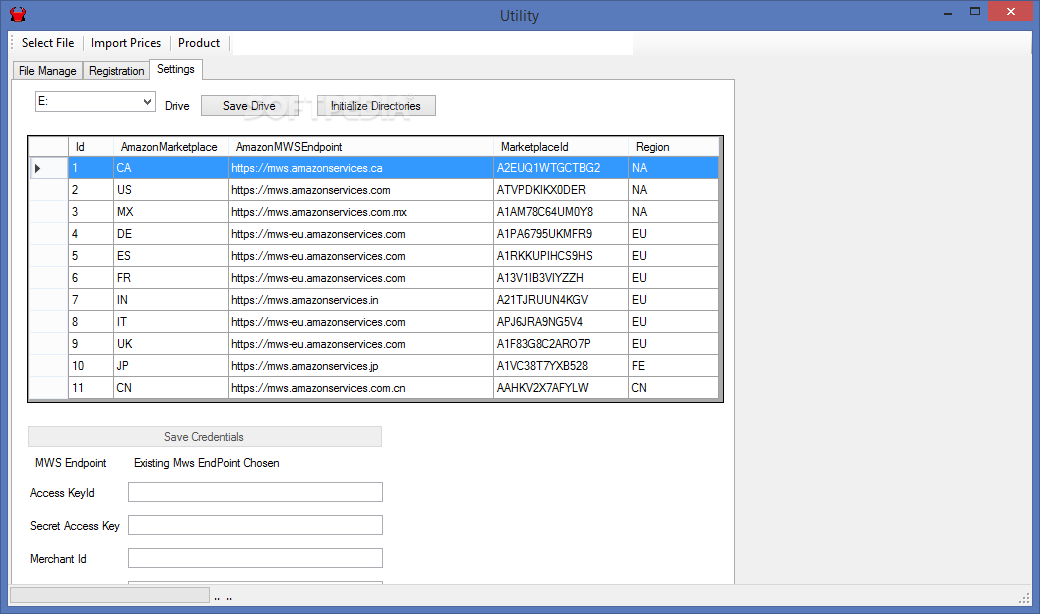Open the Select File menu
This screenshot has width=1040, height=614.
pyautogui.click(x=48, y=43)
